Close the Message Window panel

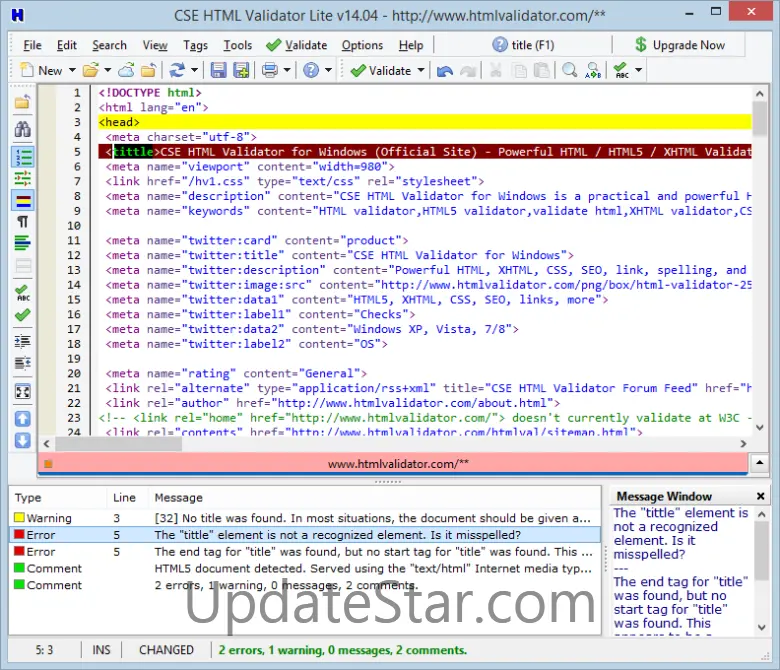[x=760, y=496]
